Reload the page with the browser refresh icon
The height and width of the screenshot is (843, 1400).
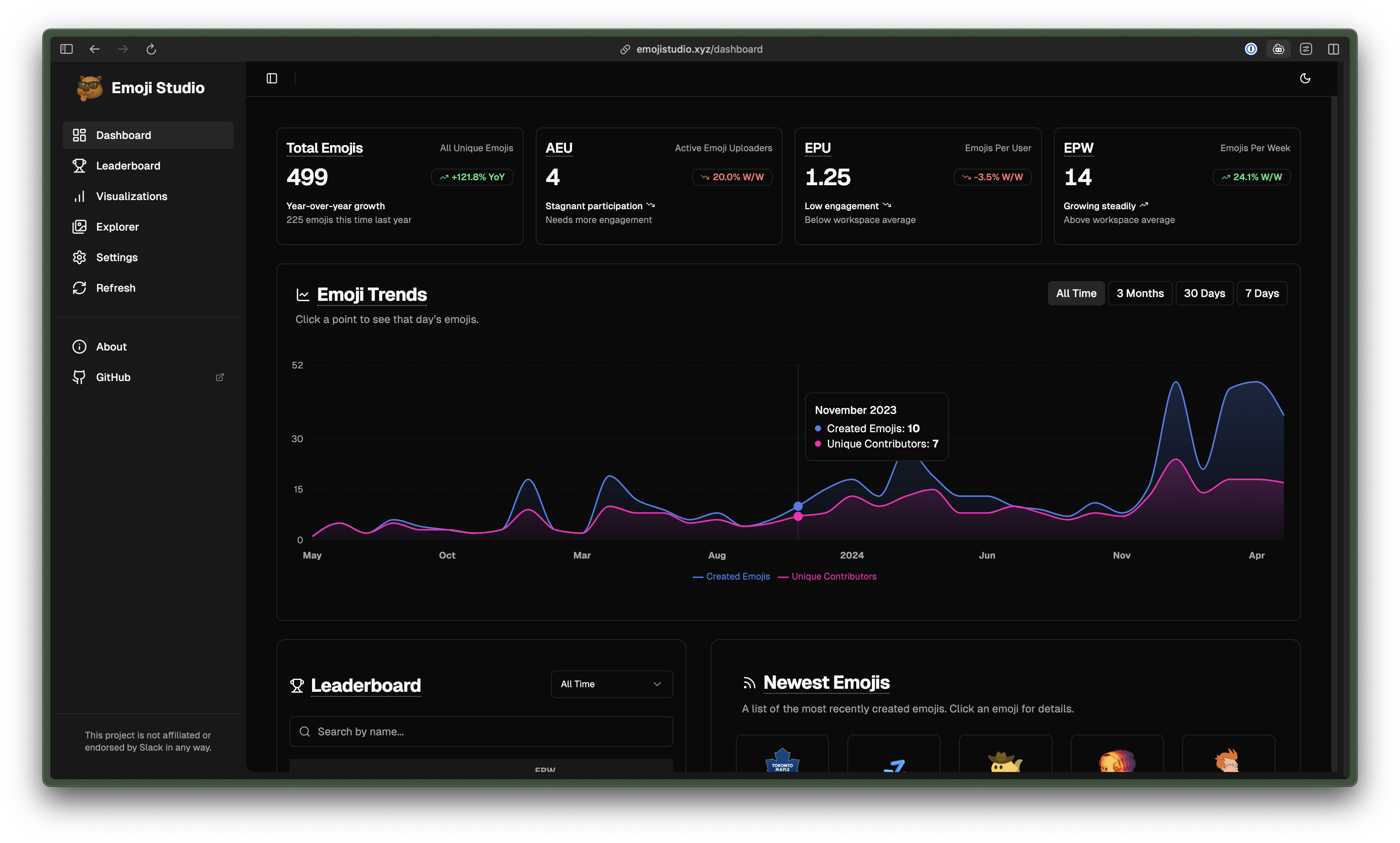click(151, 49)
